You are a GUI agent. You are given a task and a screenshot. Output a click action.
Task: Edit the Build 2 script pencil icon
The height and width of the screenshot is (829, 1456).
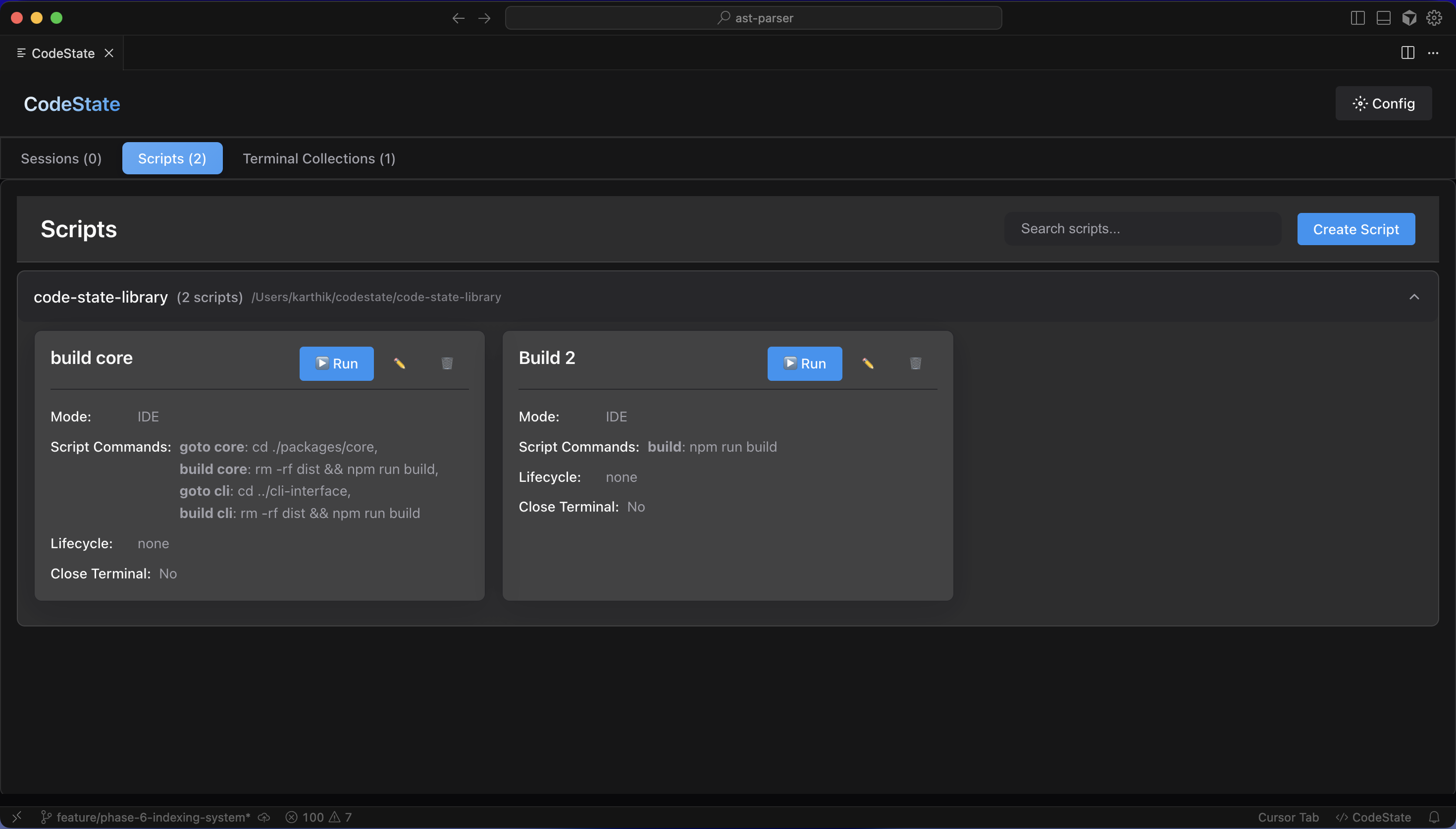click(x=868, y=363)
